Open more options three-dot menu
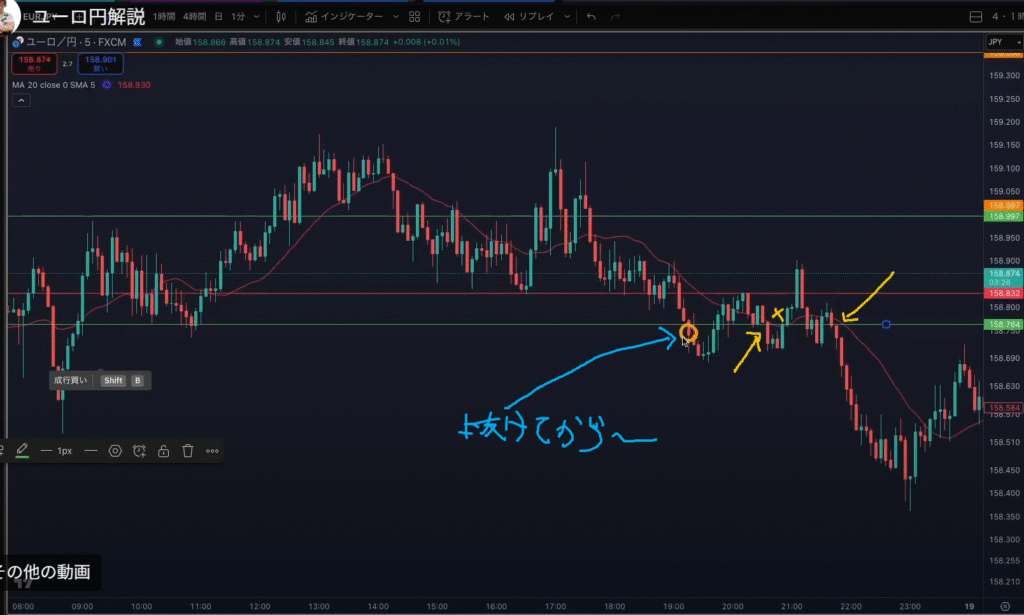This screenshot has width=1024, height=615. [212, 451]
